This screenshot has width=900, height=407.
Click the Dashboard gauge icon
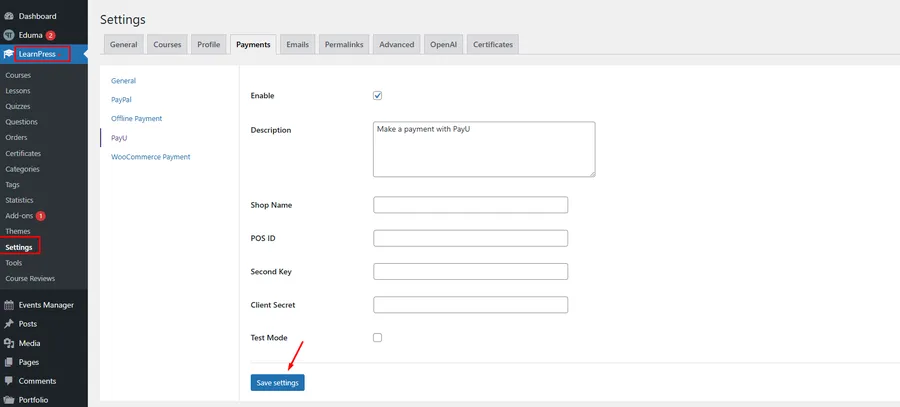coord(9,16)
